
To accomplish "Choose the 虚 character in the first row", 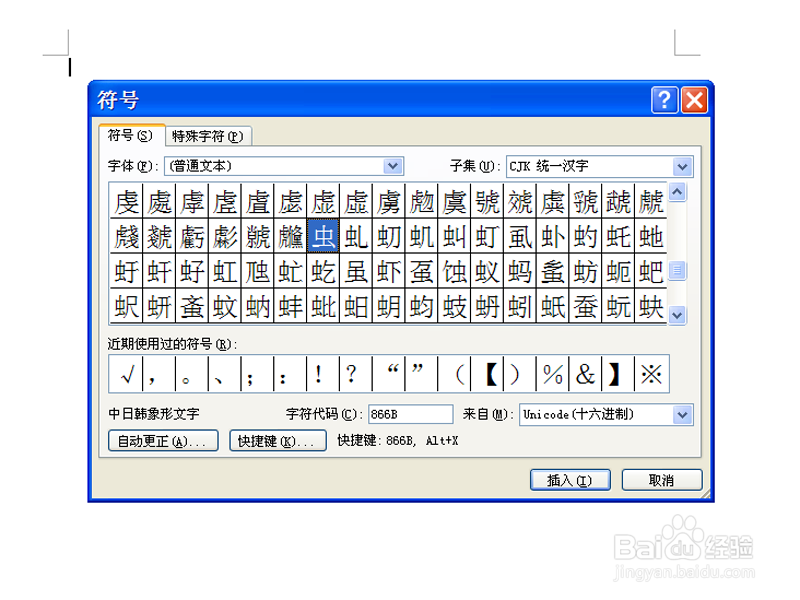I will [323, 201].
